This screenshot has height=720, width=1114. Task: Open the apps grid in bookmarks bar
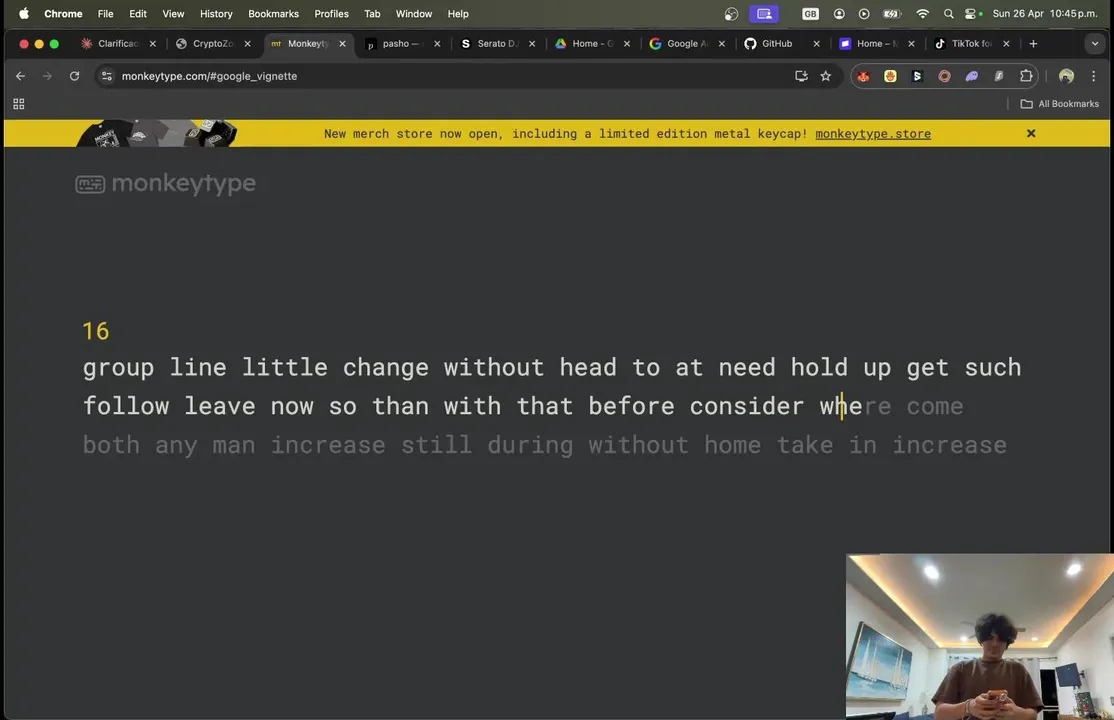click(x=19, y=104)
